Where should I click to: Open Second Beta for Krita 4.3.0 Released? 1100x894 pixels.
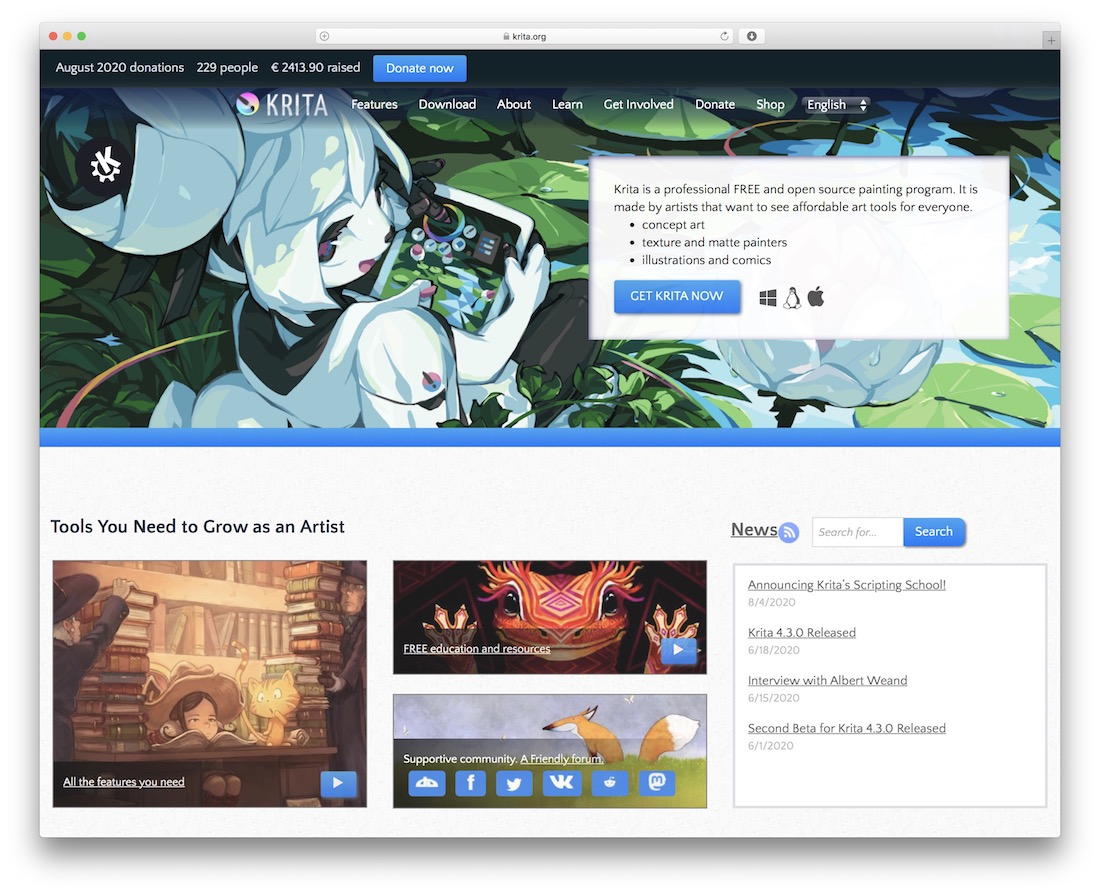coord(847,728)
